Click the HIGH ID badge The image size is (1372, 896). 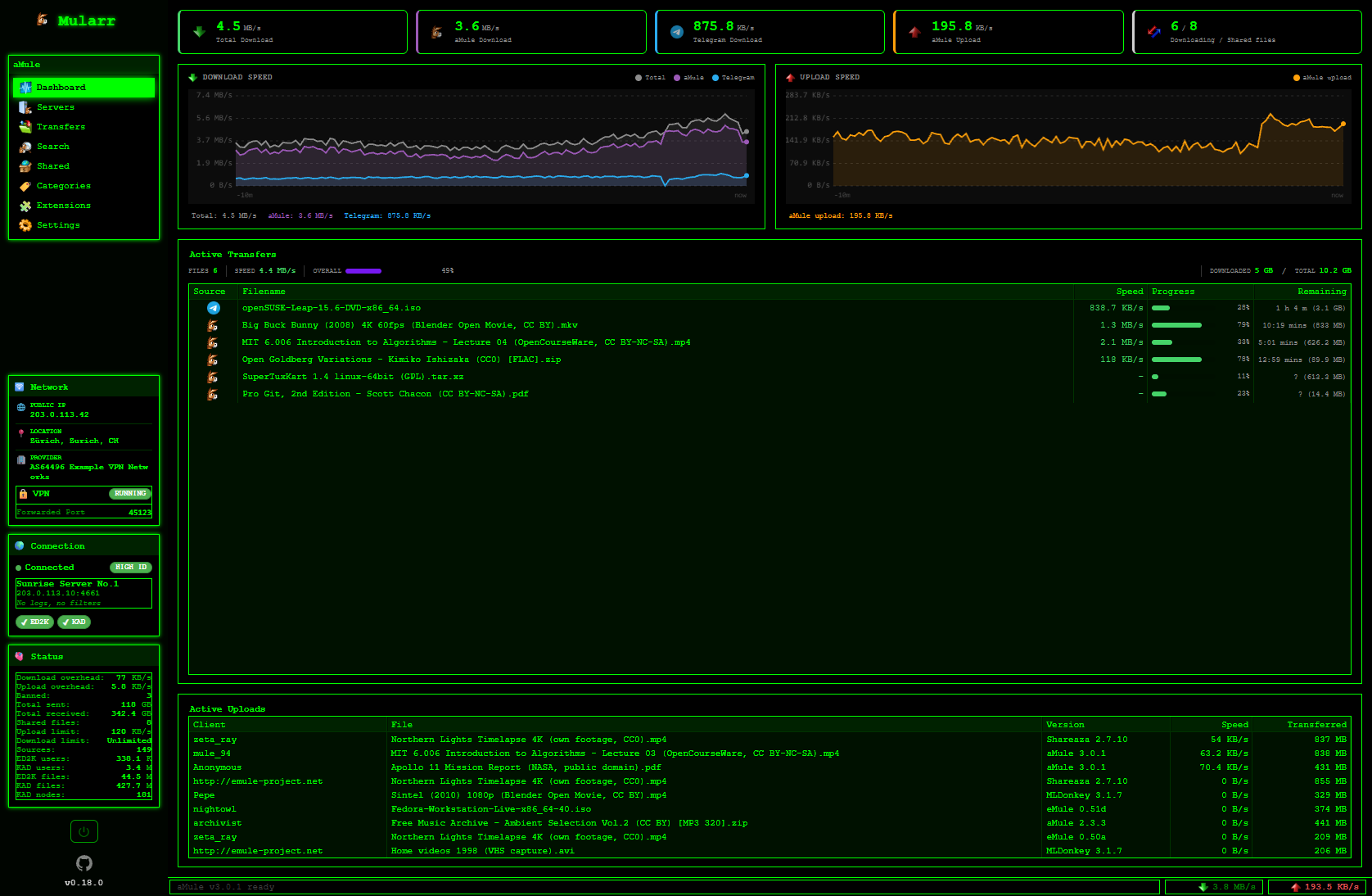pyautogui.click(x=131, y=568)
